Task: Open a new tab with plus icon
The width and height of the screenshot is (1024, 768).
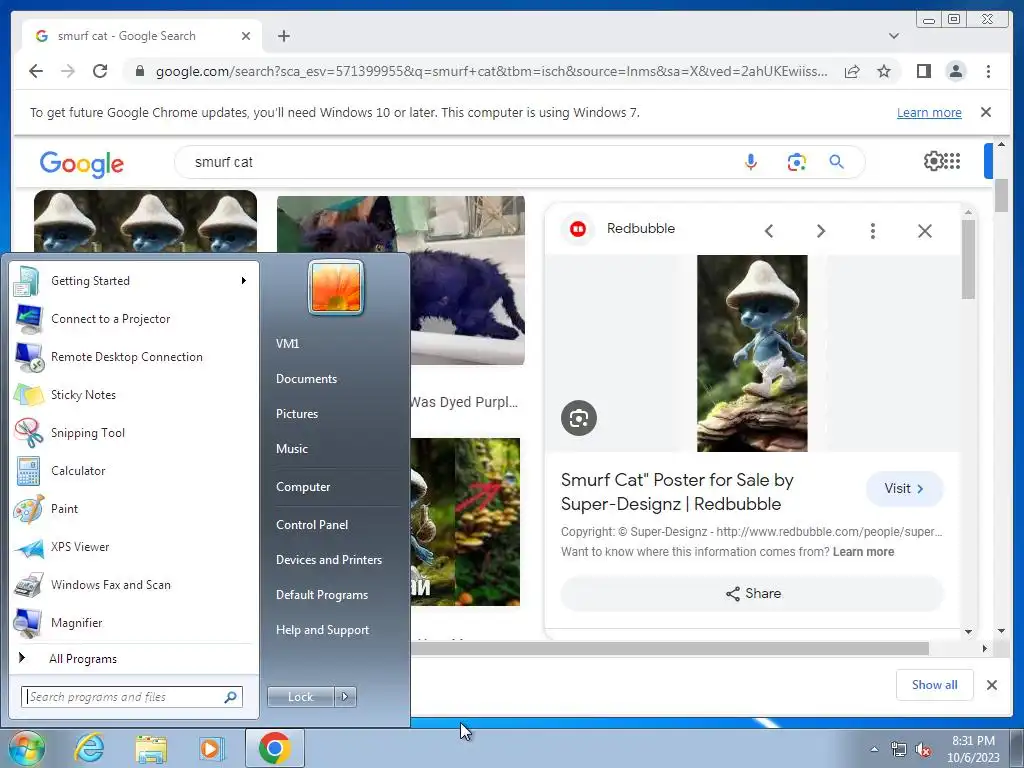Action: click(x=283, y=36)
